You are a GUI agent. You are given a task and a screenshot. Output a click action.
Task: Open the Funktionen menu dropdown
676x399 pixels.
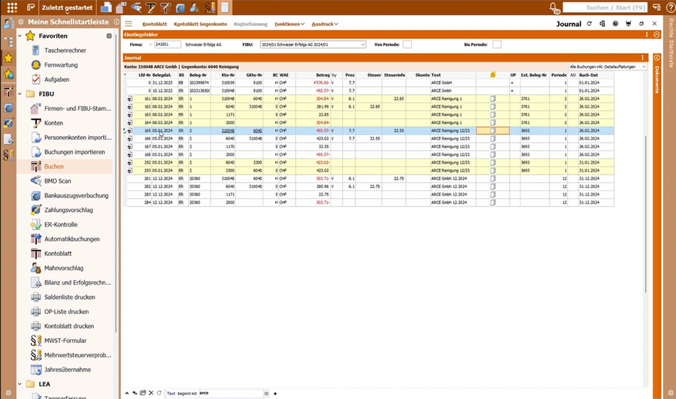point(289,24)
